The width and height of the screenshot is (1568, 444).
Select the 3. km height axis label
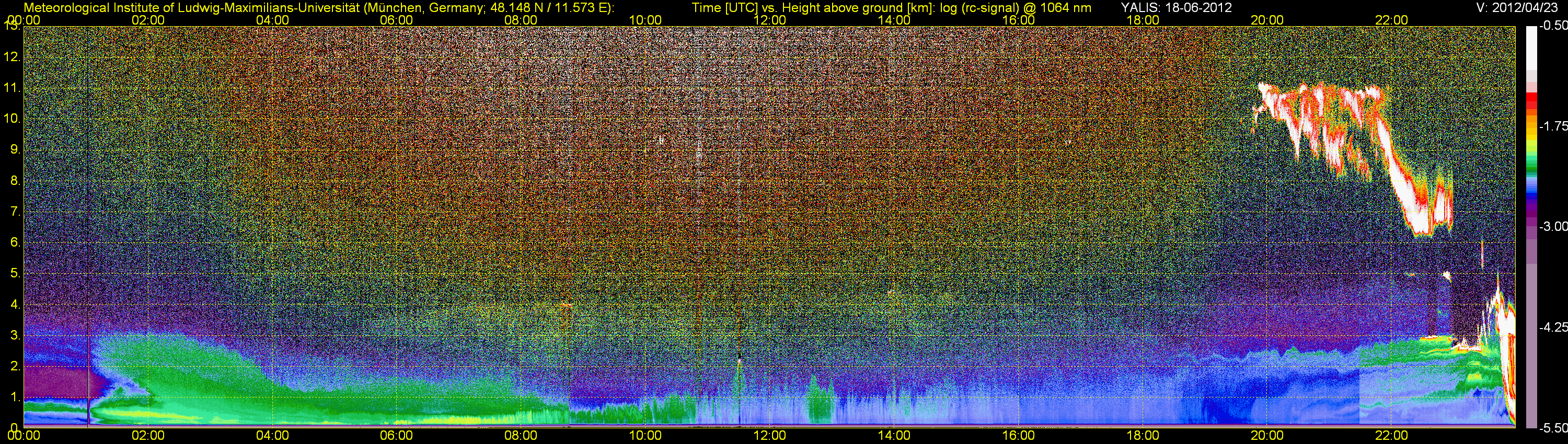15,335
